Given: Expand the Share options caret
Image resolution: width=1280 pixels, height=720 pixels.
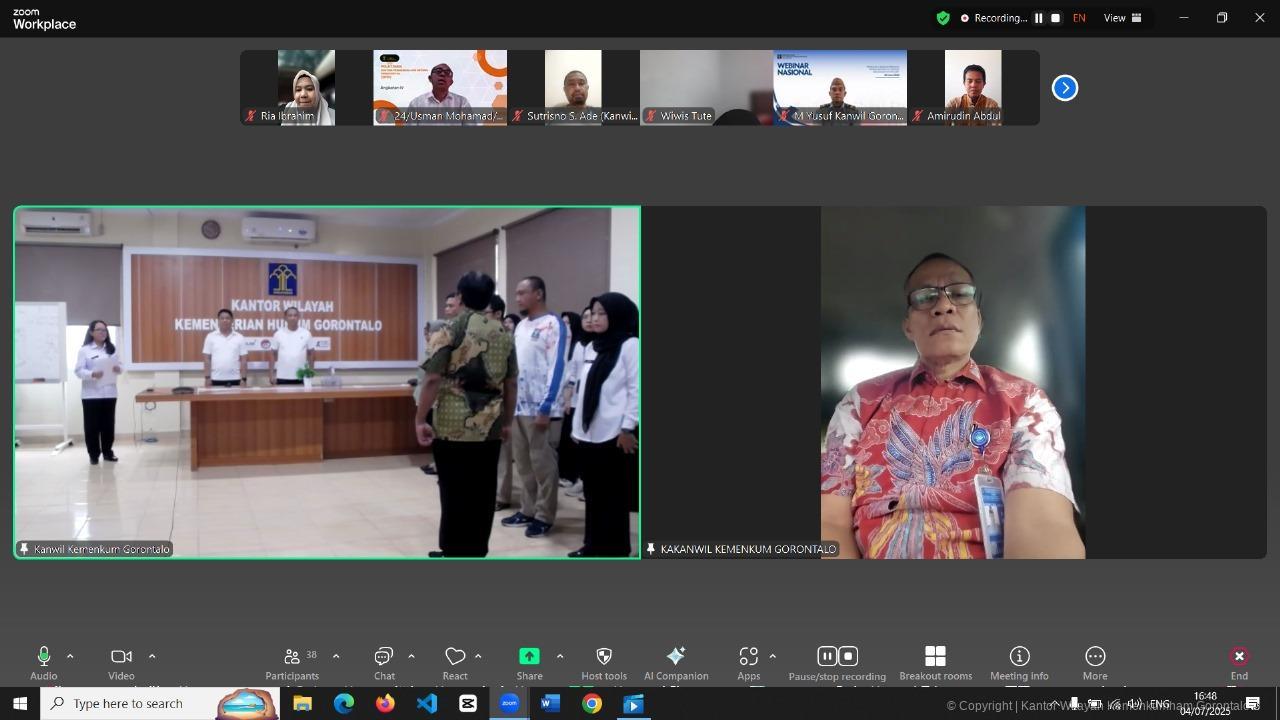Looking at the screenshot, I should click(x=560, y=656).
